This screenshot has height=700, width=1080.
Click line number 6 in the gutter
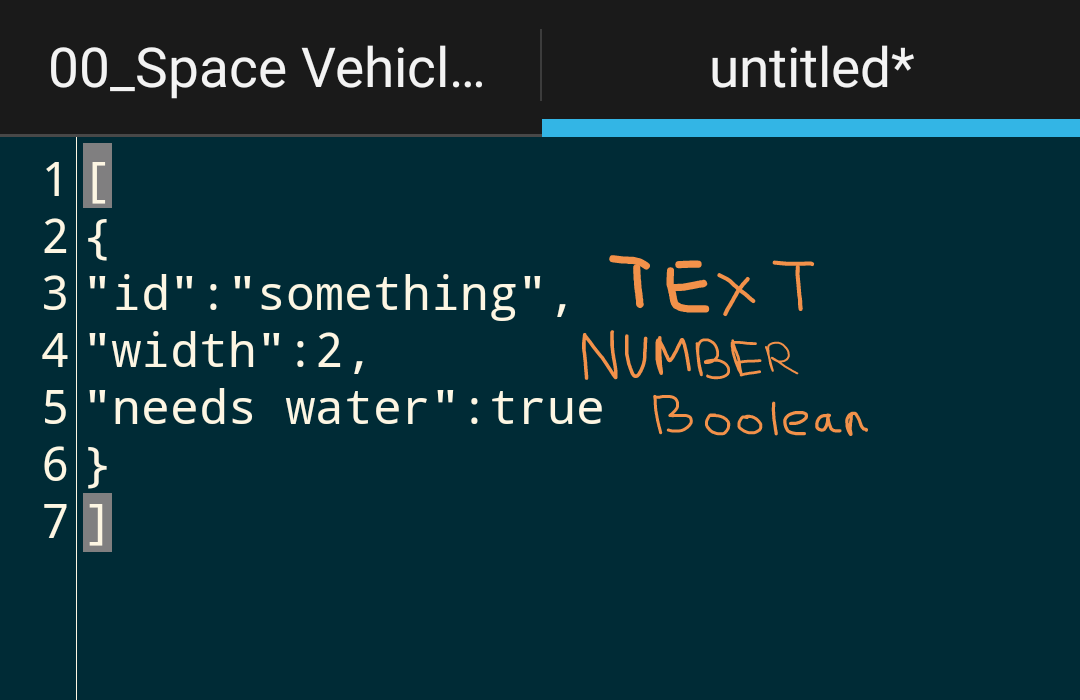(54, 465)
